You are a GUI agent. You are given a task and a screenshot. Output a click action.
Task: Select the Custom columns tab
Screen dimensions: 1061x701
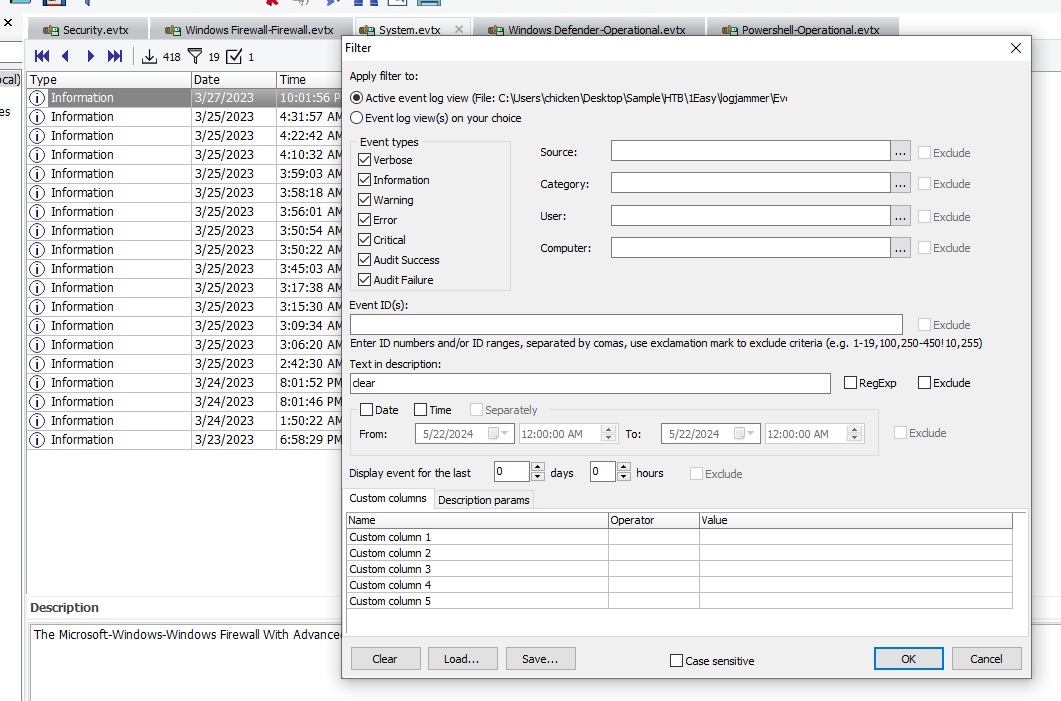[388, 498]
